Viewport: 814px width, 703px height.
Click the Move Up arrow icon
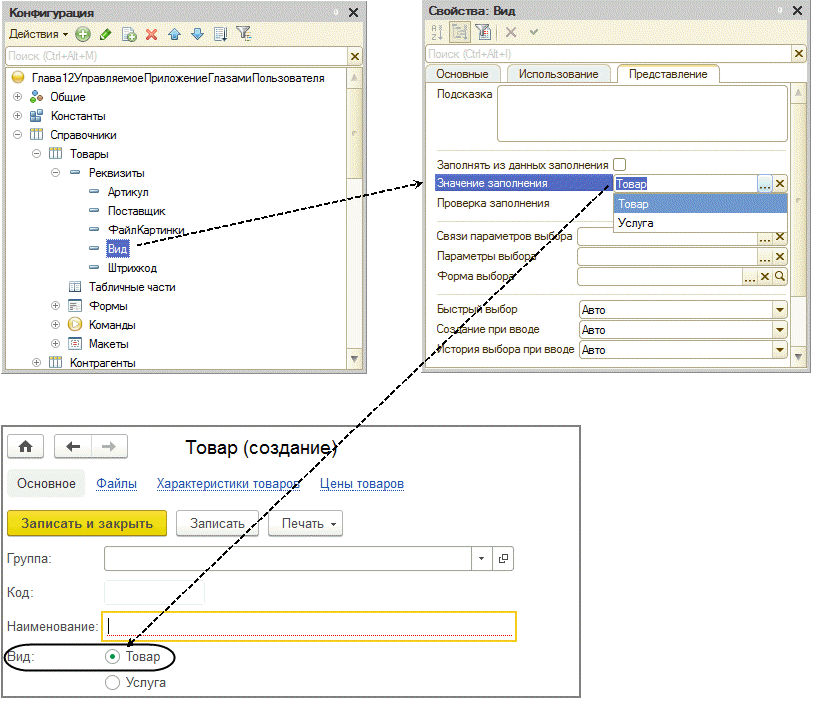point(174,34)
